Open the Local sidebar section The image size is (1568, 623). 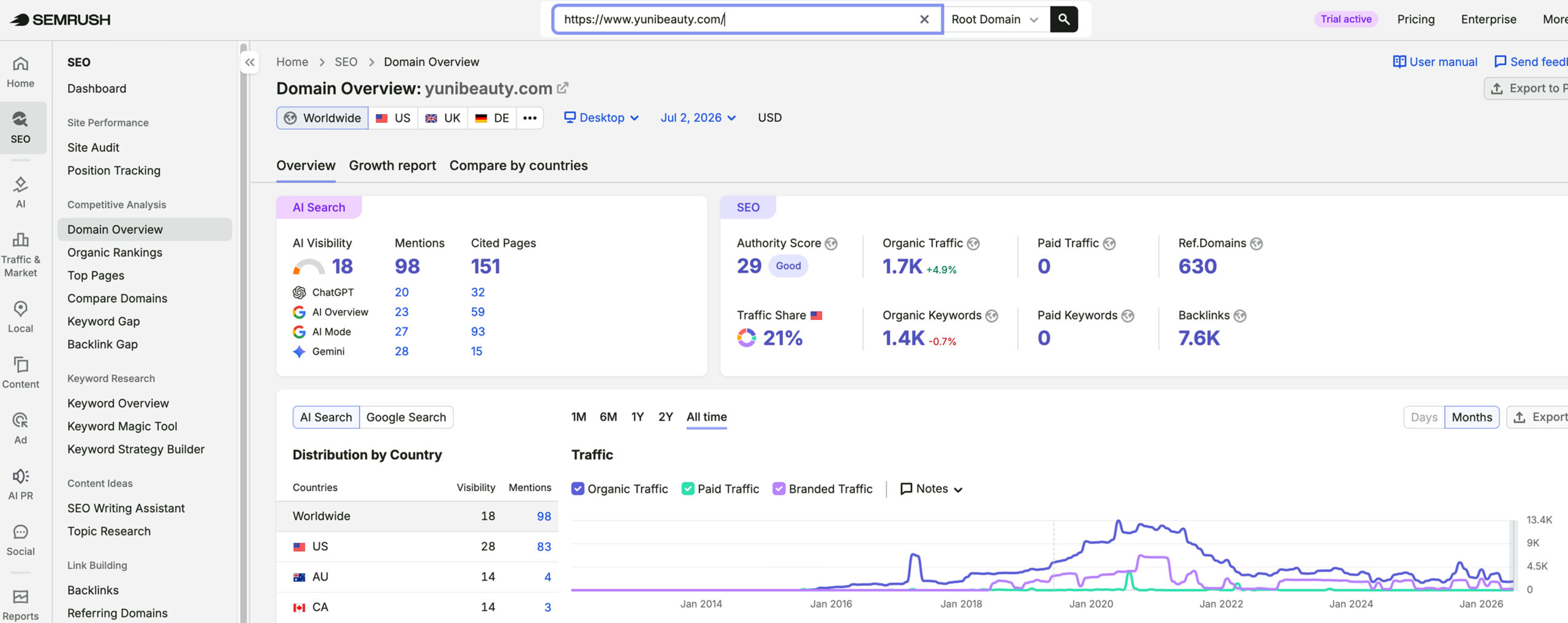[21, 317]
